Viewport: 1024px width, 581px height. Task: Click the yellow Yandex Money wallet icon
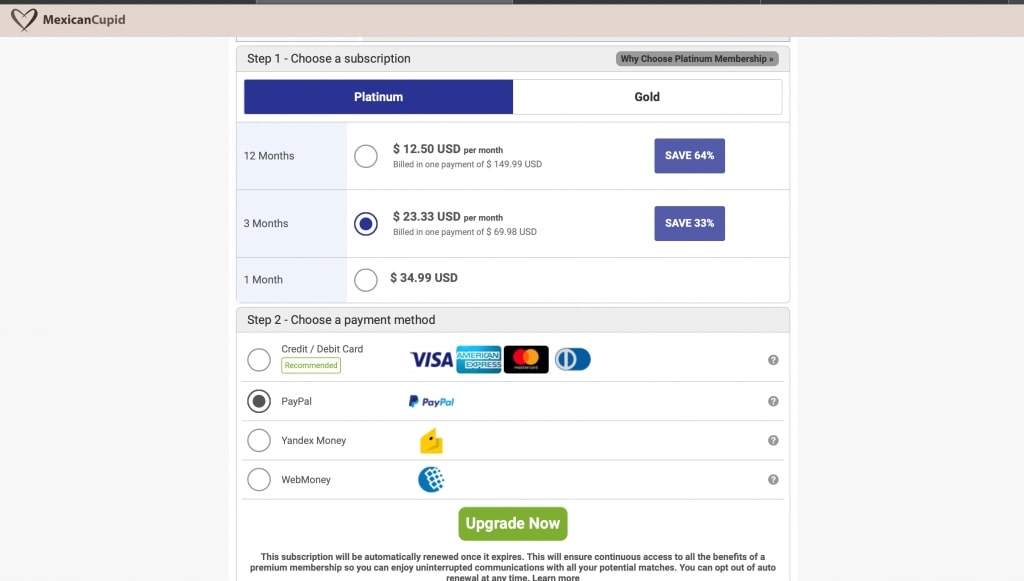[x=431, y=441]
